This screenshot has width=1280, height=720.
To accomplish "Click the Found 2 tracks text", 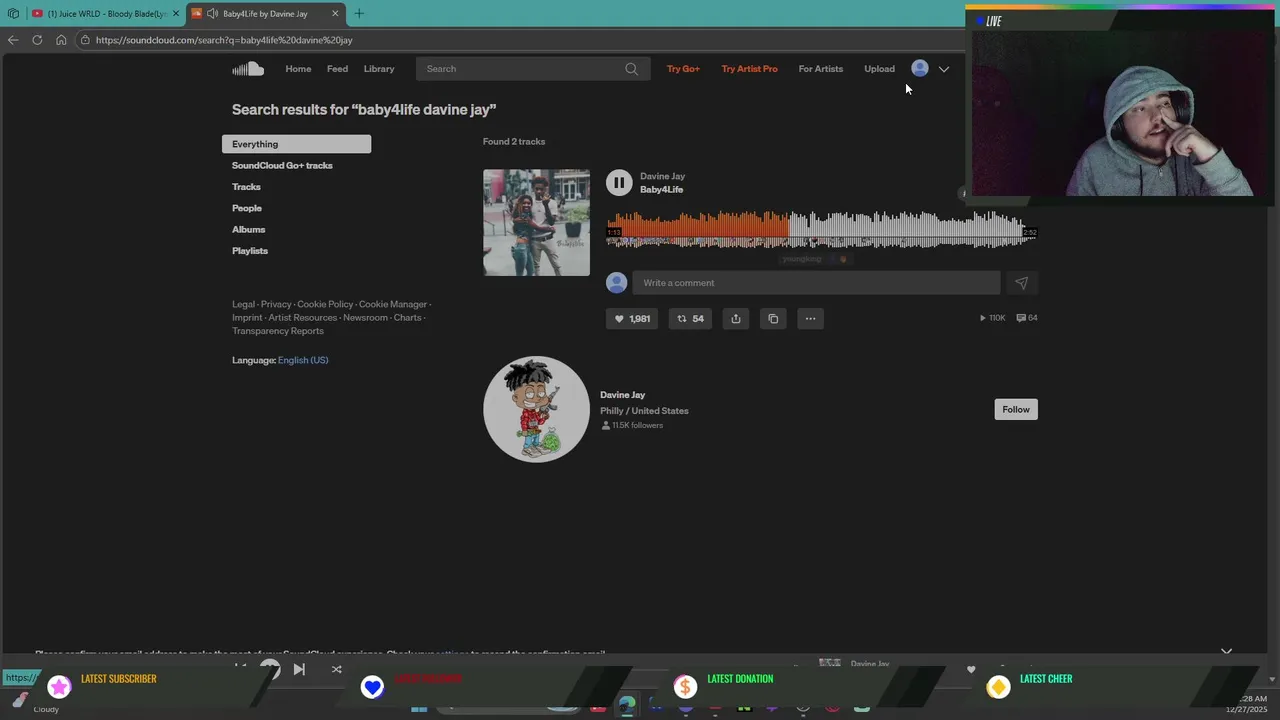I will click(x=514, y=142).
